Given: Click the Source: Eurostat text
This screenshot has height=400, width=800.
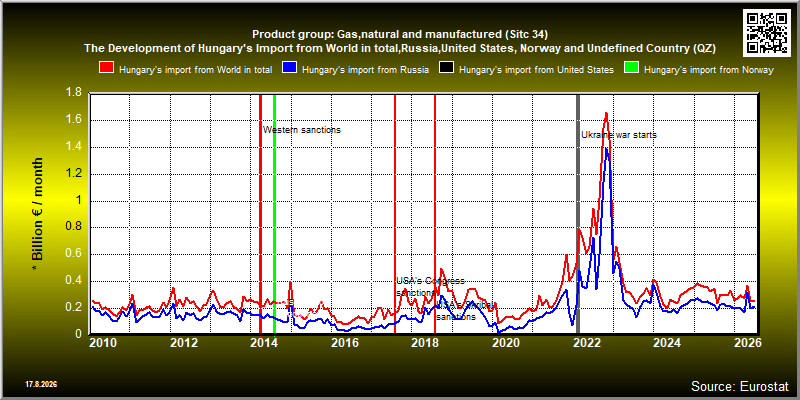Looking at the screenshot, I should 739,385.
